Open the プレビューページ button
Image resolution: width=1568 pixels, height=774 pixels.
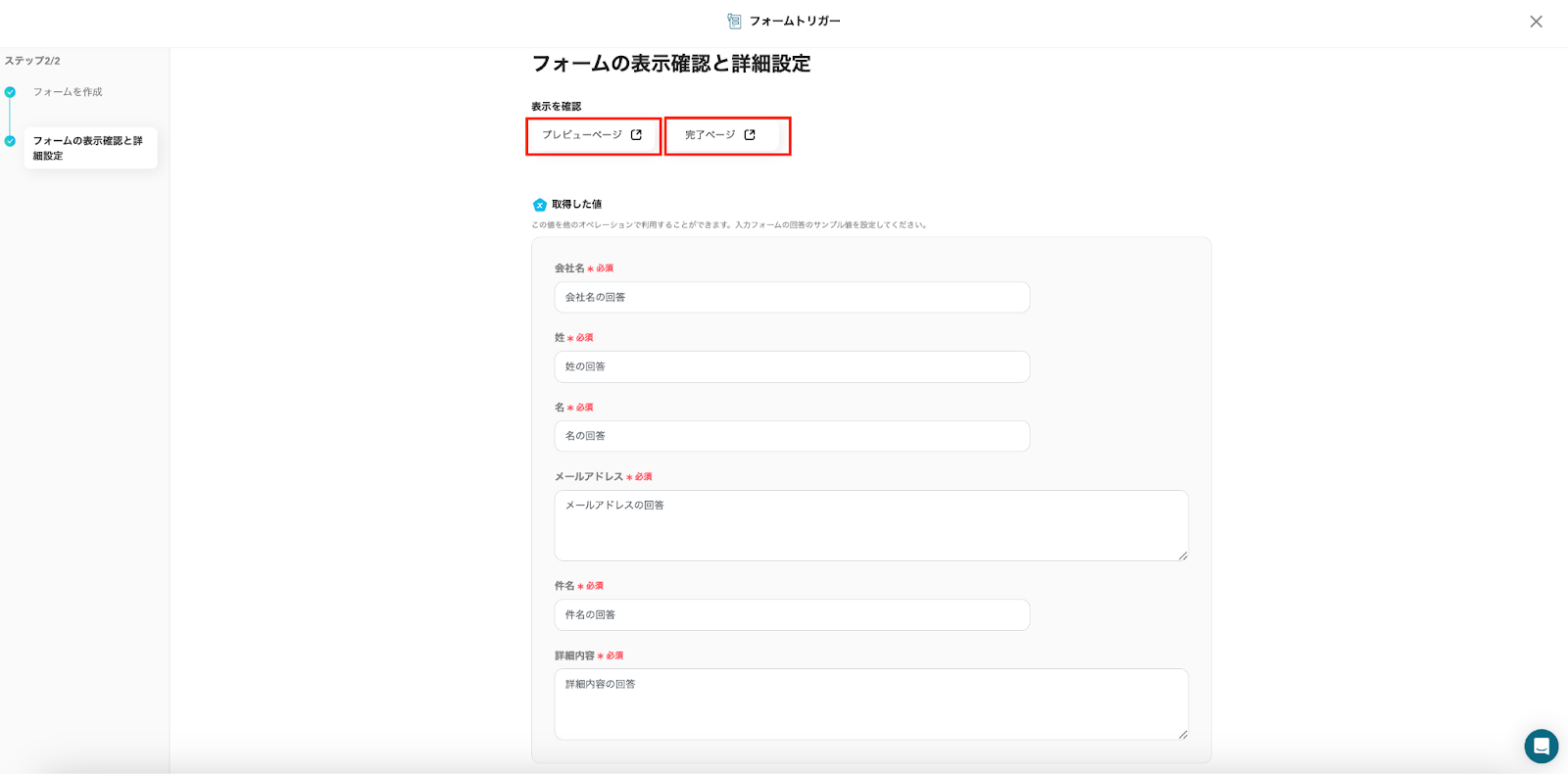click(592, 135)
